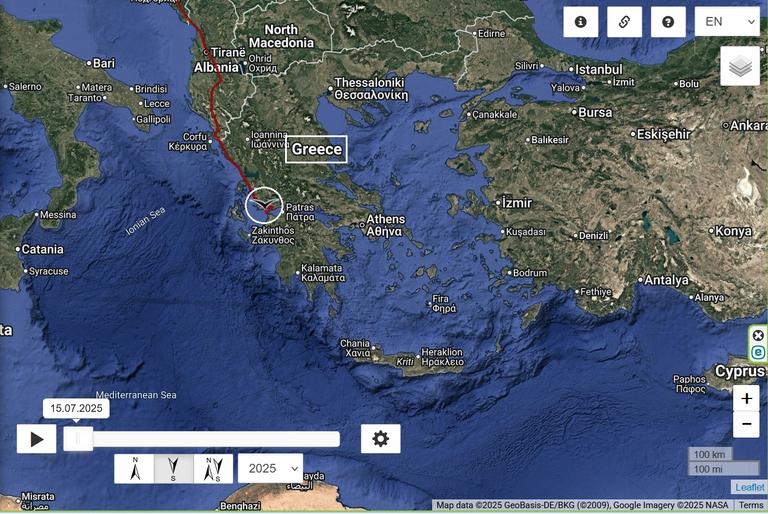The image size is (768, 514).
Task: Click the middle of the timeline track
Action: click(202, 439)
